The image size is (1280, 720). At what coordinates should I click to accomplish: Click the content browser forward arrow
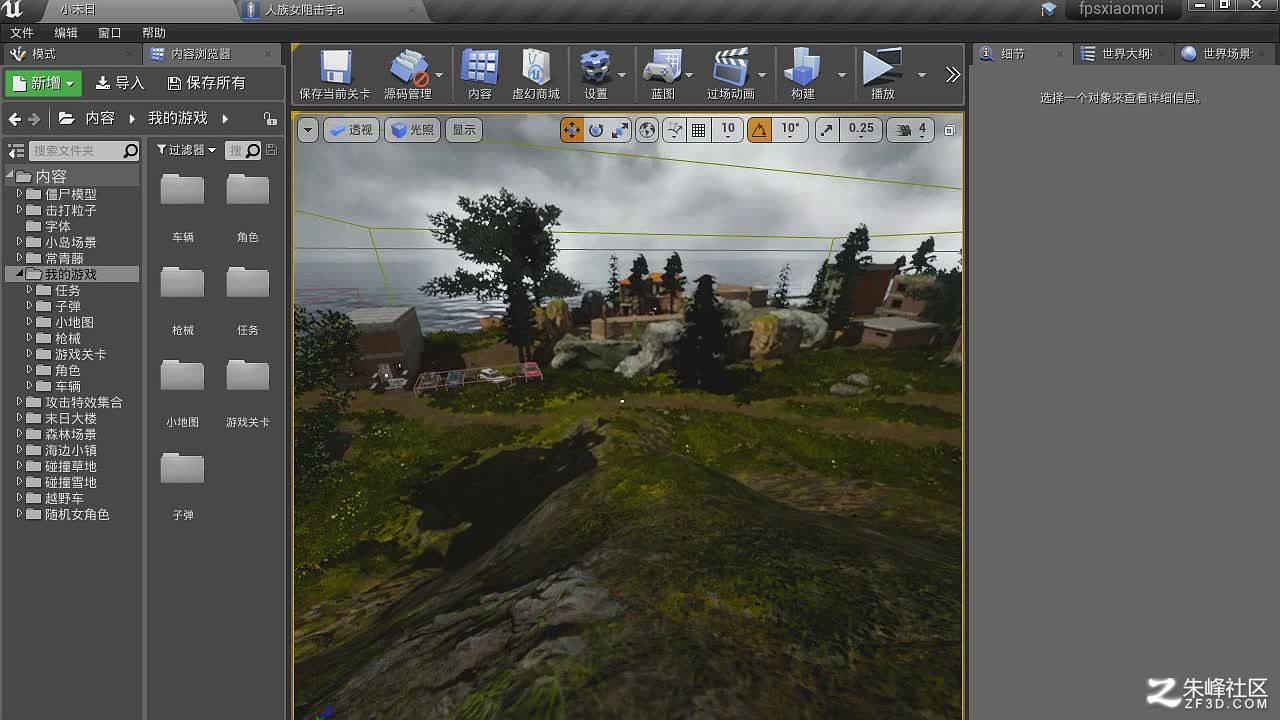(34, 118)
